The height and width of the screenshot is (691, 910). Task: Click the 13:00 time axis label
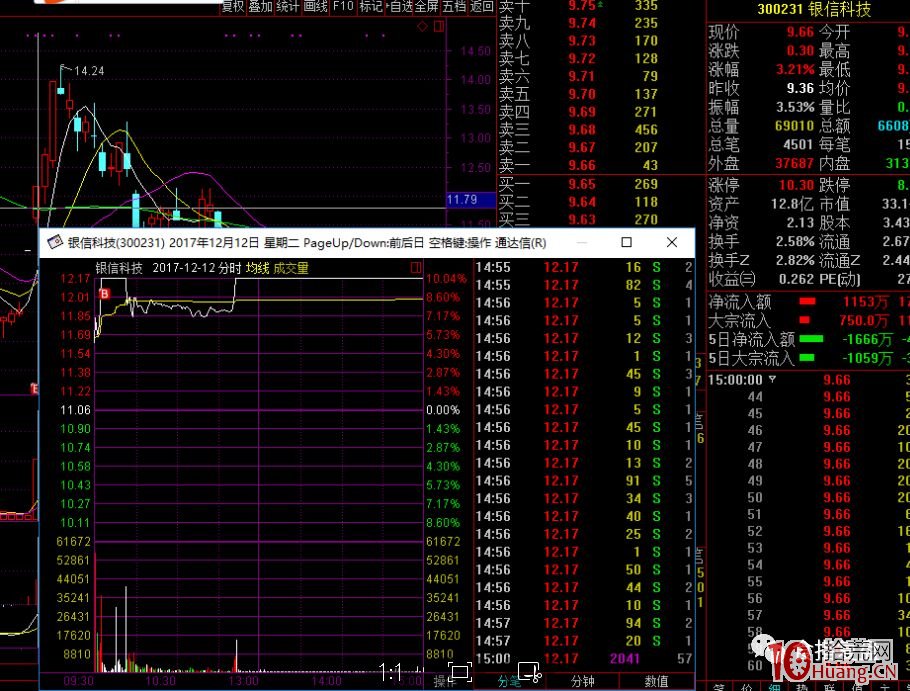(x=243, y=680)
